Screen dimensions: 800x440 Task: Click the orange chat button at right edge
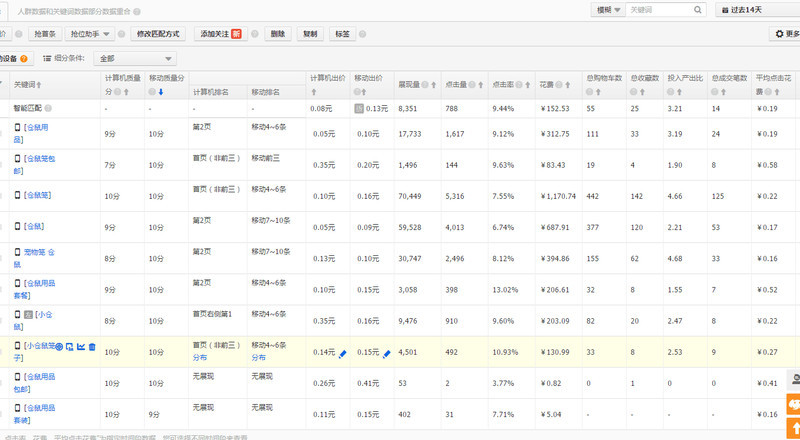[793, 403]
